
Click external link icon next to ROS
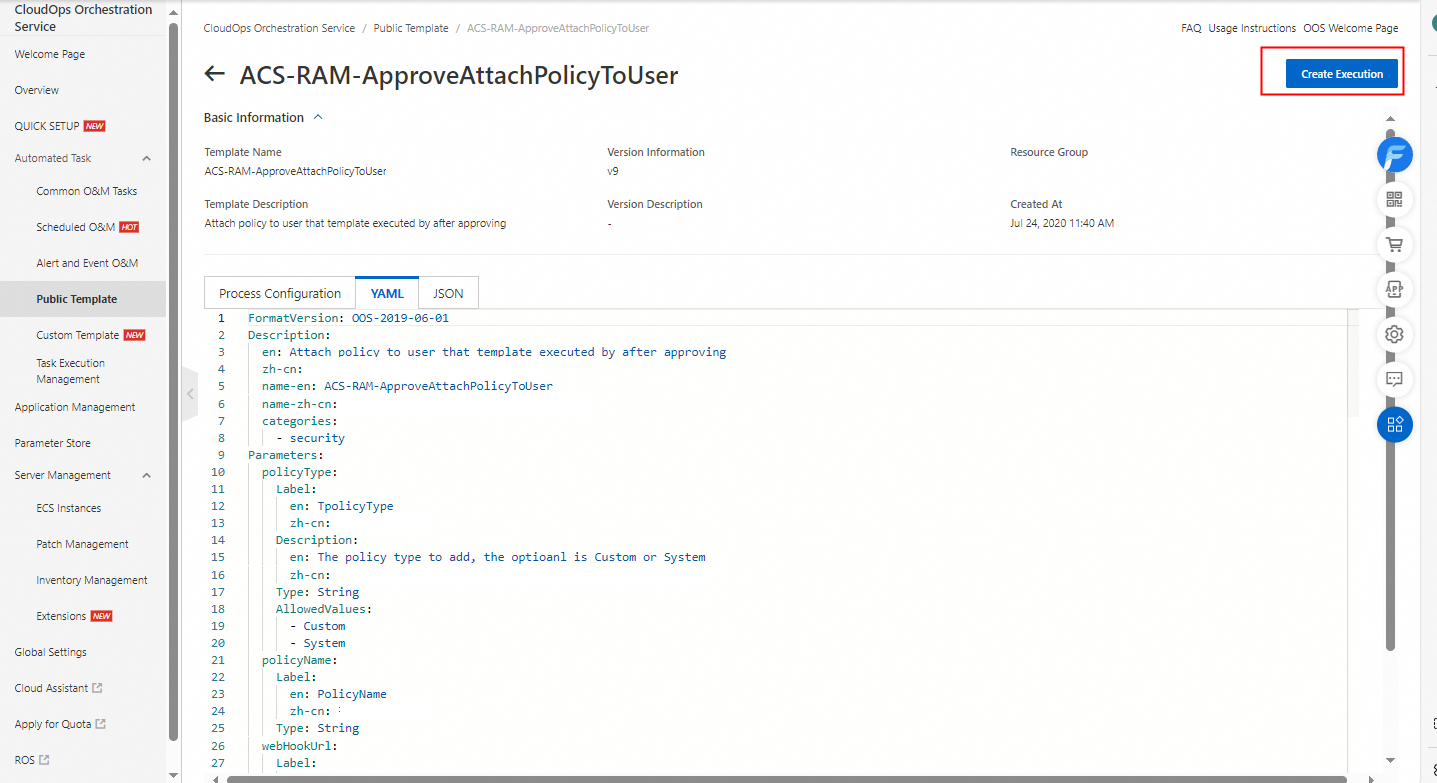(44, 760)
